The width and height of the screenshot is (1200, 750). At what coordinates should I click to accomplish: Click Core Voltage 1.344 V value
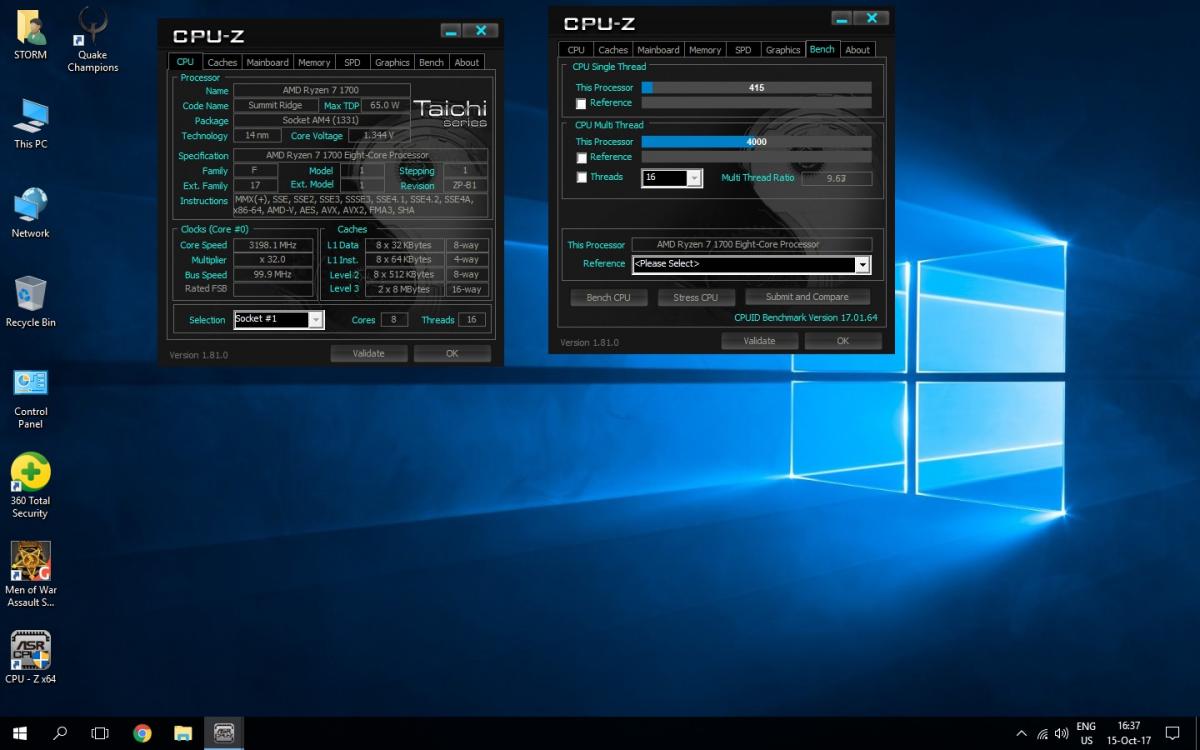(x=378, y=136)
